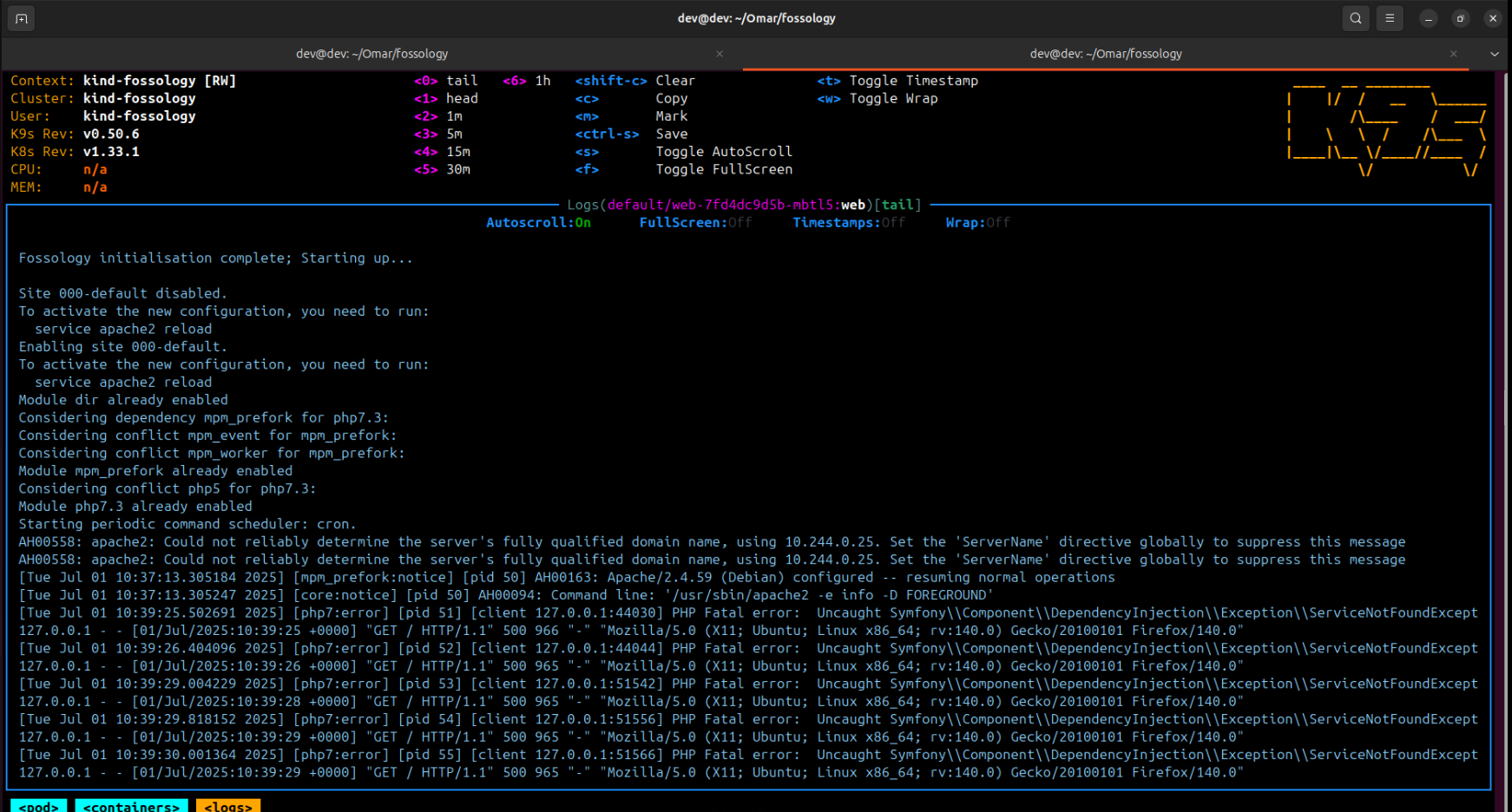The height and width of the screenshot is (812, 1512).
Task: Click the Toggle AutoScroll hint
Action: pyautogui.click(x=724, y=152)
